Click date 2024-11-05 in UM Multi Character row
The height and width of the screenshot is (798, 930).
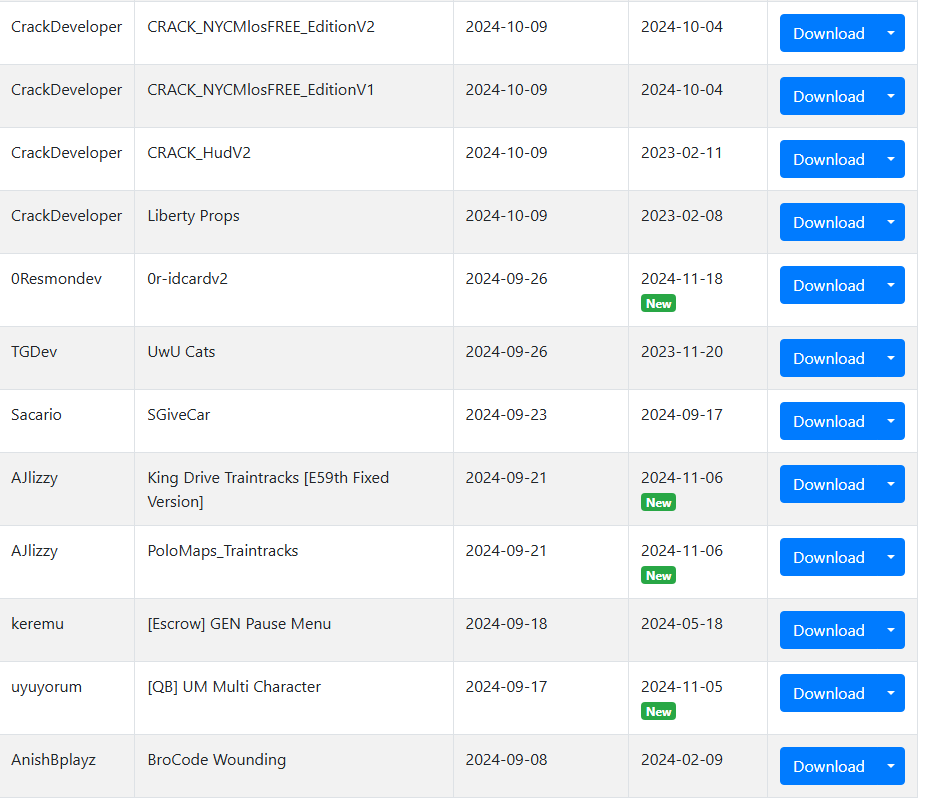coord(682,686)
